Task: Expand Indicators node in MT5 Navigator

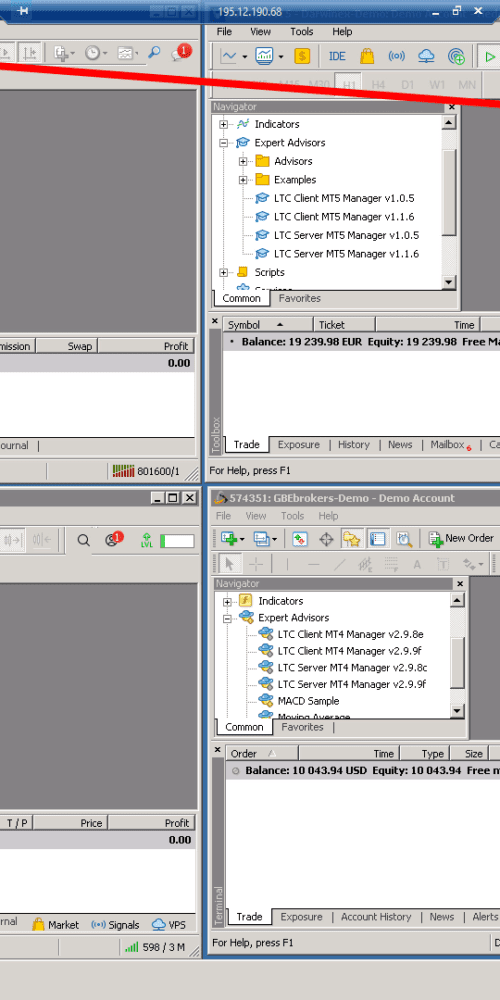Action: pyautogui.click(x=223, y=124)
